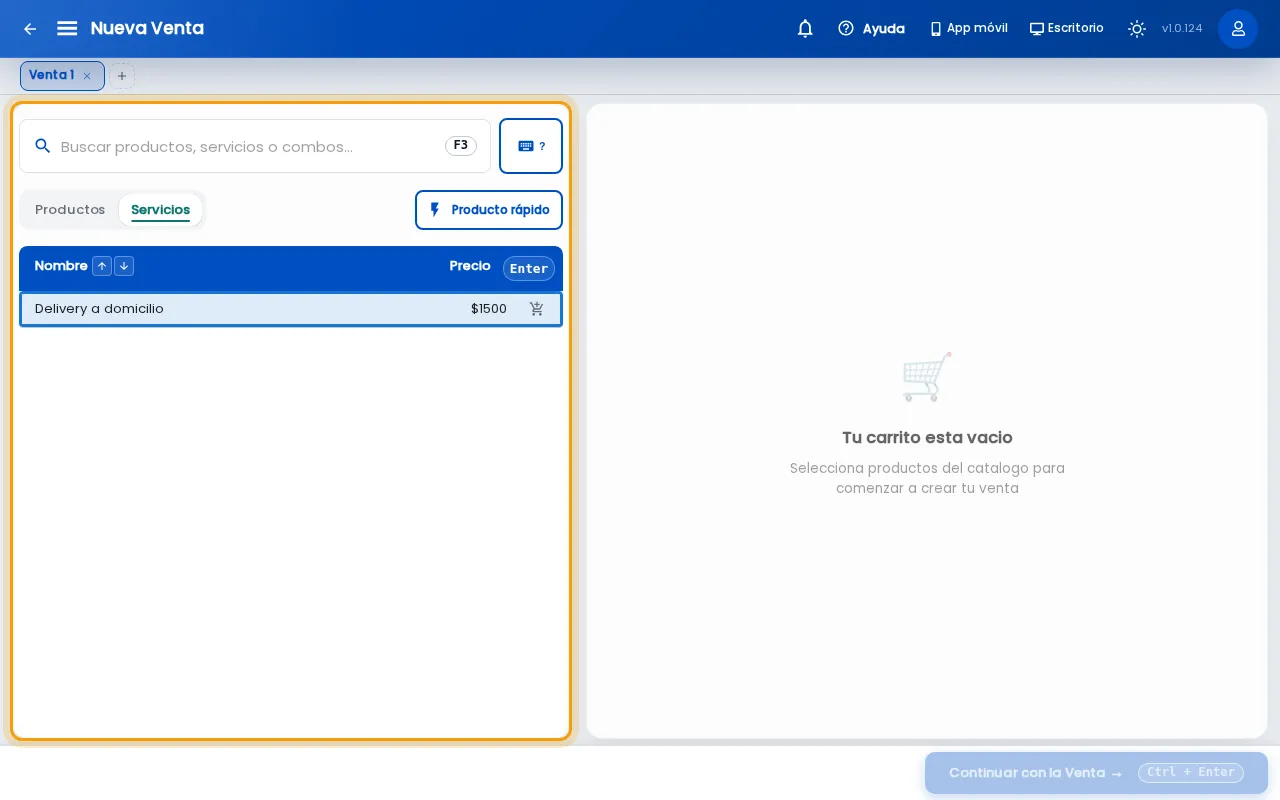
Task: Click the Continuar con la Venta button
Action: tap(1096, 773)
